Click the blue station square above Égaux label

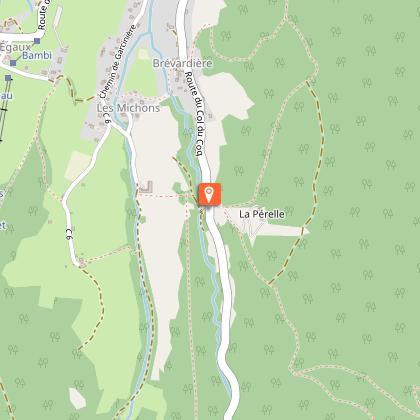coord(37,41)
